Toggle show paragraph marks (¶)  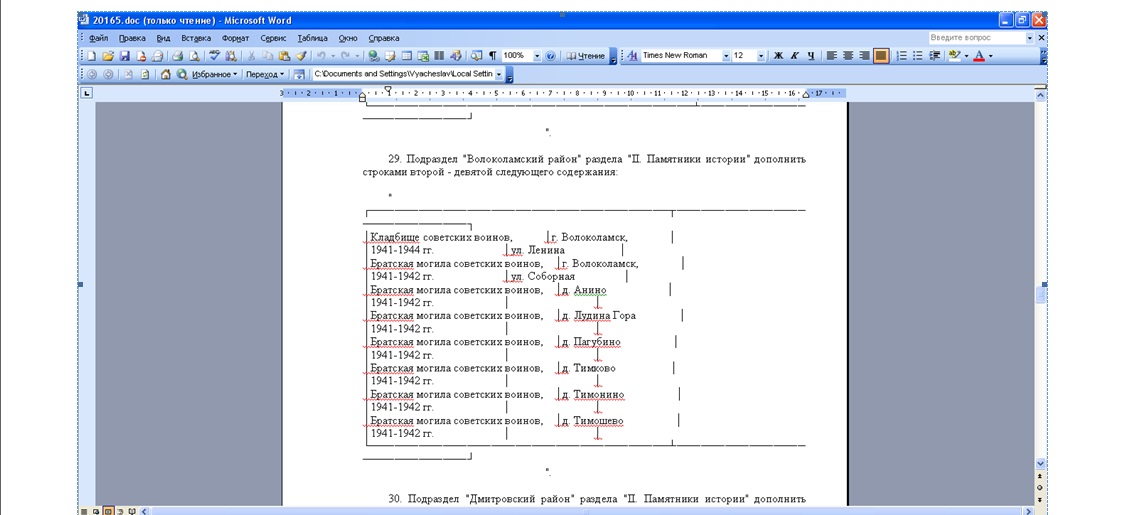click(x=492, y=56)
